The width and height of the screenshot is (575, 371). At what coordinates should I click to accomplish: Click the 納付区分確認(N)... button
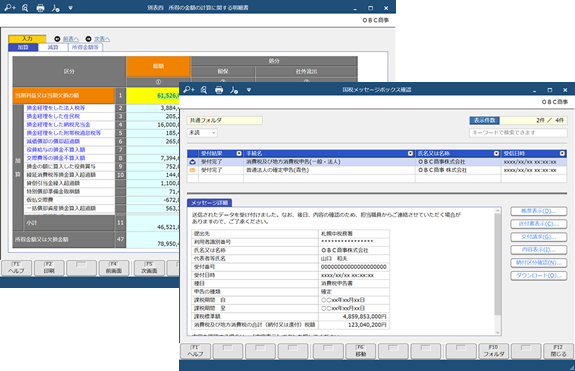(x=539, y=263)
